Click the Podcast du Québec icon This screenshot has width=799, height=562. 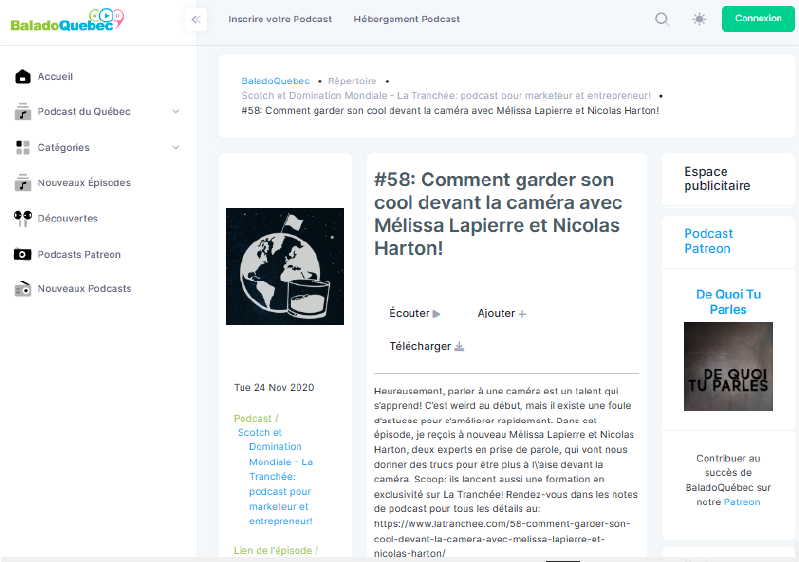(x=22, y=112)
